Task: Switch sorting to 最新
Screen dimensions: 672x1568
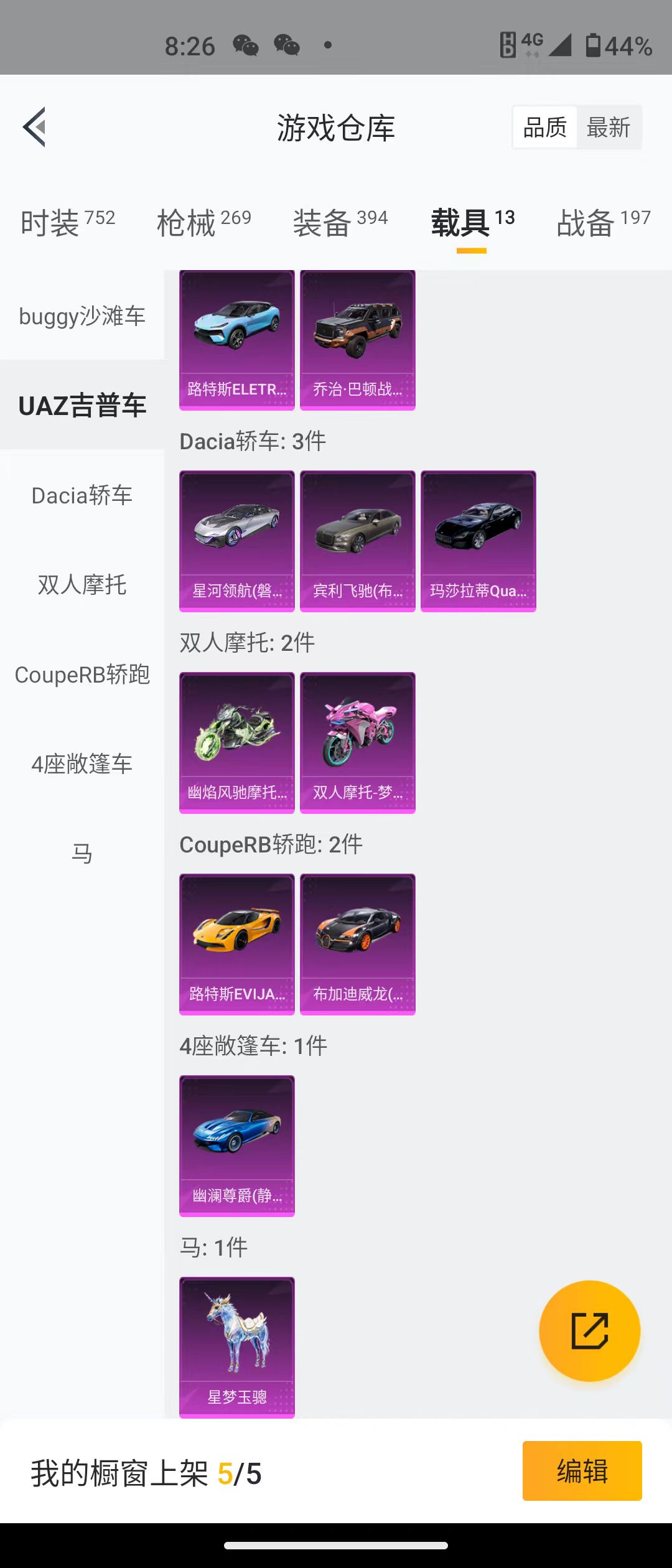Action: coord(609,128)
